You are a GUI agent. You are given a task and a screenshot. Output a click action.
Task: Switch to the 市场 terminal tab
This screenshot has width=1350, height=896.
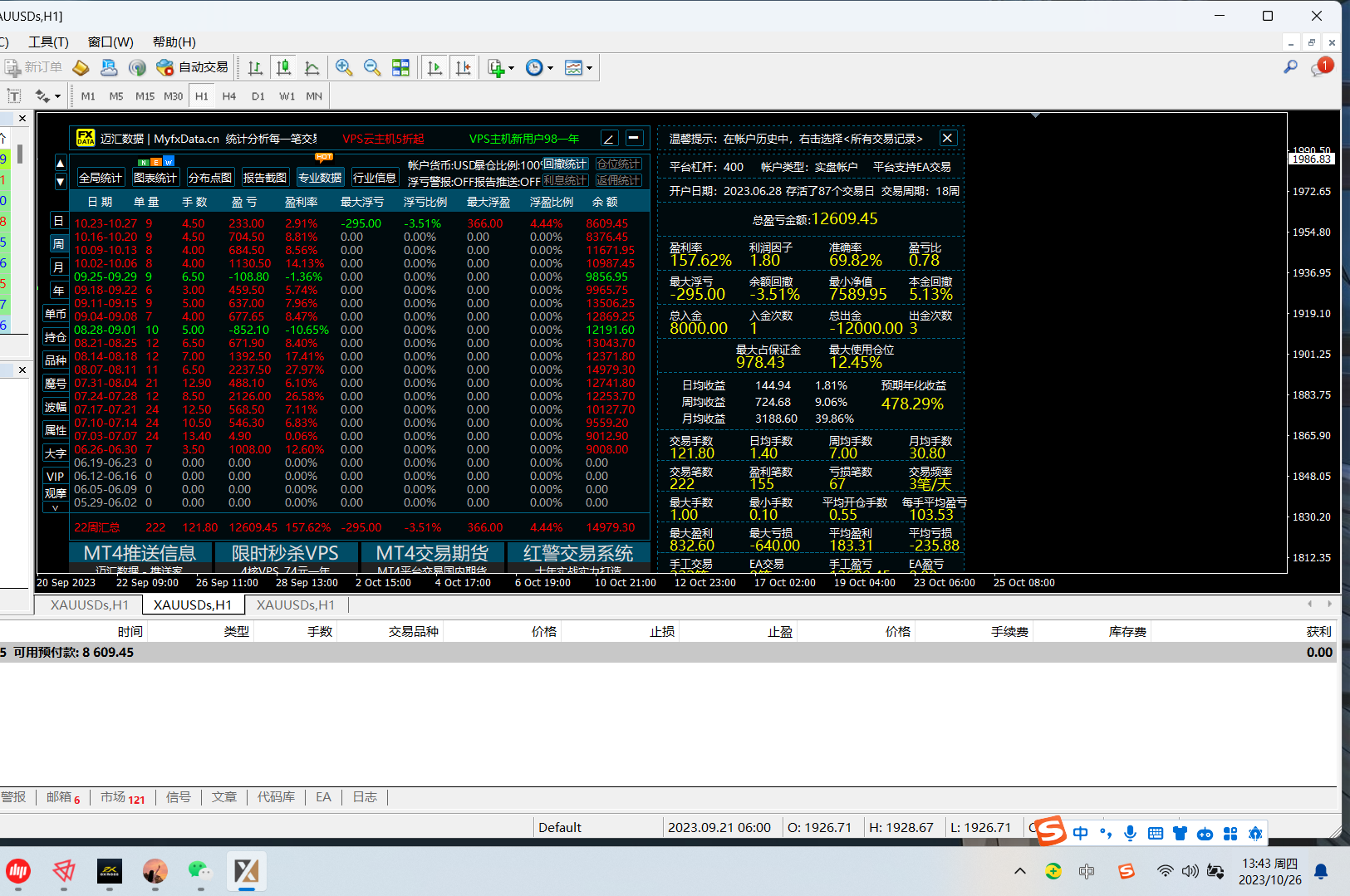[x=122, y=797]
